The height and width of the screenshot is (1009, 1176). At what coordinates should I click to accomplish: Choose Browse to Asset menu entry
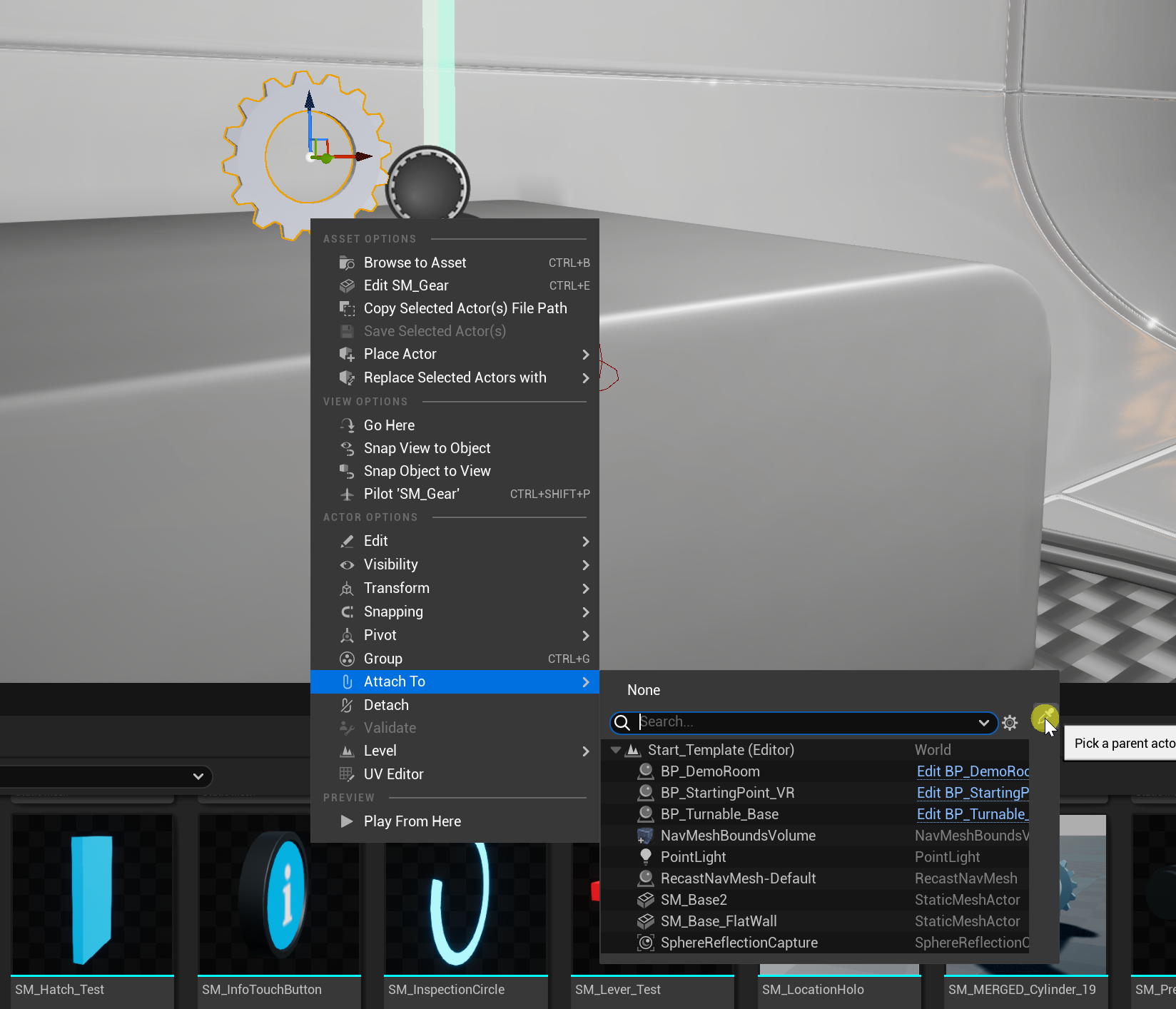(x=415, y=263)
